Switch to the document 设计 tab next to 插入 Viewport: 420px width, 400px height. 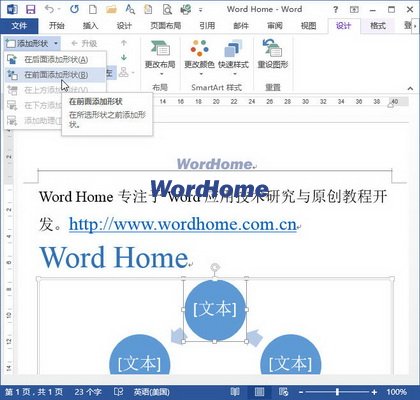(x=124, y=26)
